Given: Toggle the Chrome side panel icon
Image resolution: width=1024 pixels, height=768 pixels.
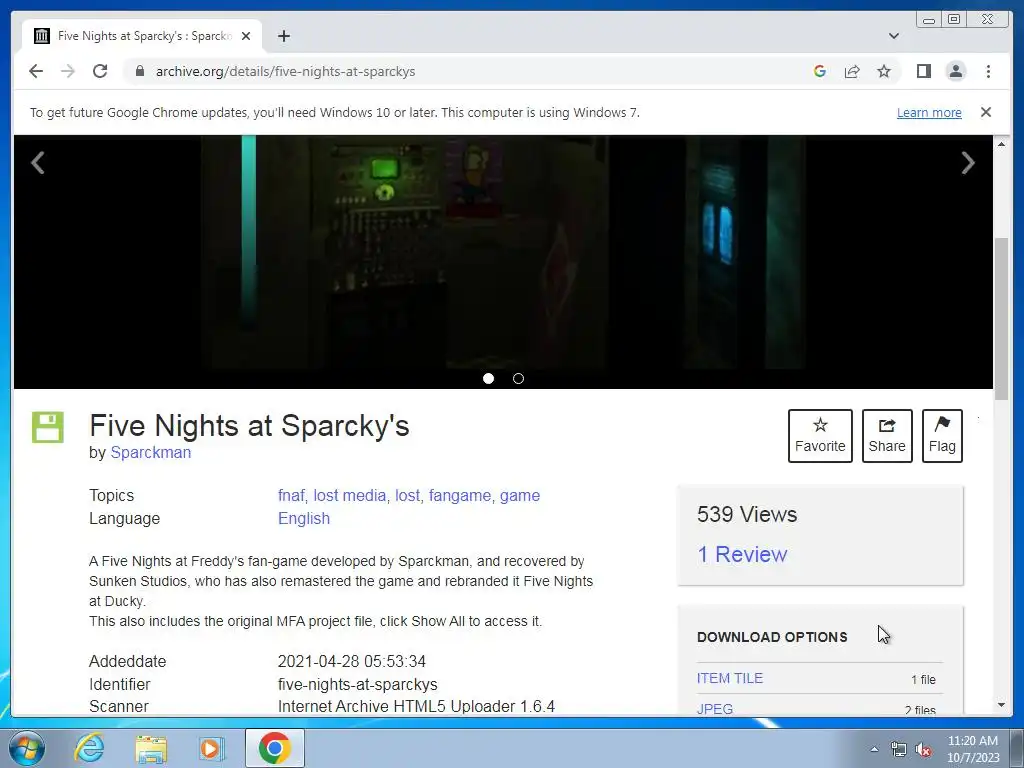Looking at the screenshot, I should 923,71.
